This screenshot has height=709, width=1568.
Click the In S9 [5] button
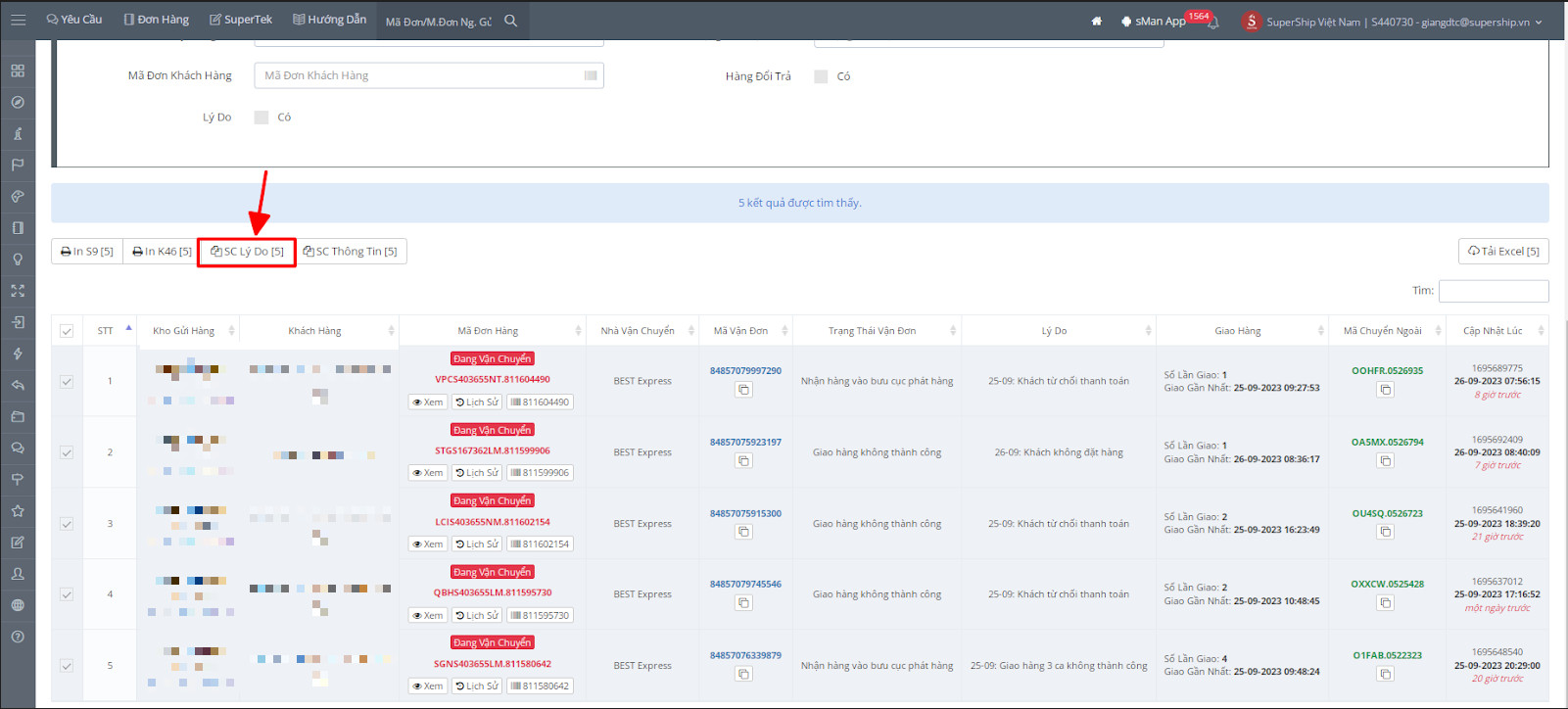point(87,252)
